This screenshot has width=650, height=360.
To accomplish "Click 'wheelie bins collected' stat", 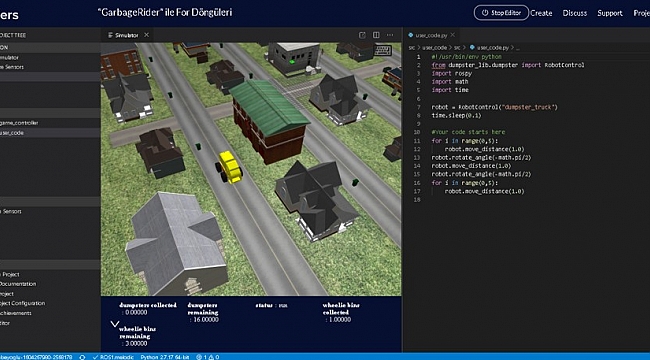I will pyautogui.click(x=341, y=312).
